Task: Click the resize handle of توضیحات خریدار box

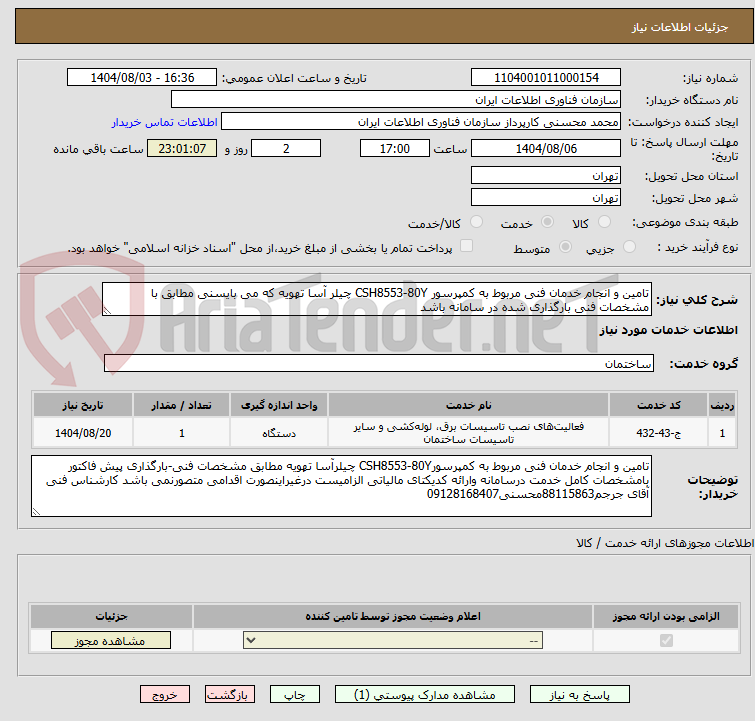Action: (x=36, y=512)
